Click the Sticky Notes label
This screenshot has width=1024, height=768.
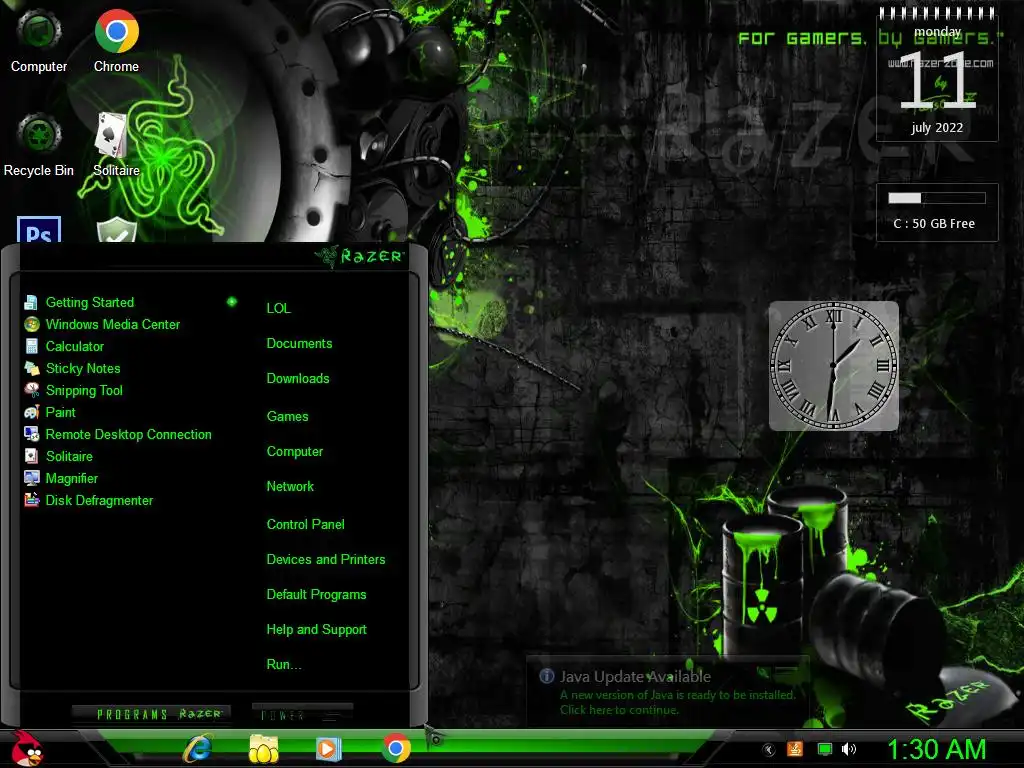click(83, 368)
